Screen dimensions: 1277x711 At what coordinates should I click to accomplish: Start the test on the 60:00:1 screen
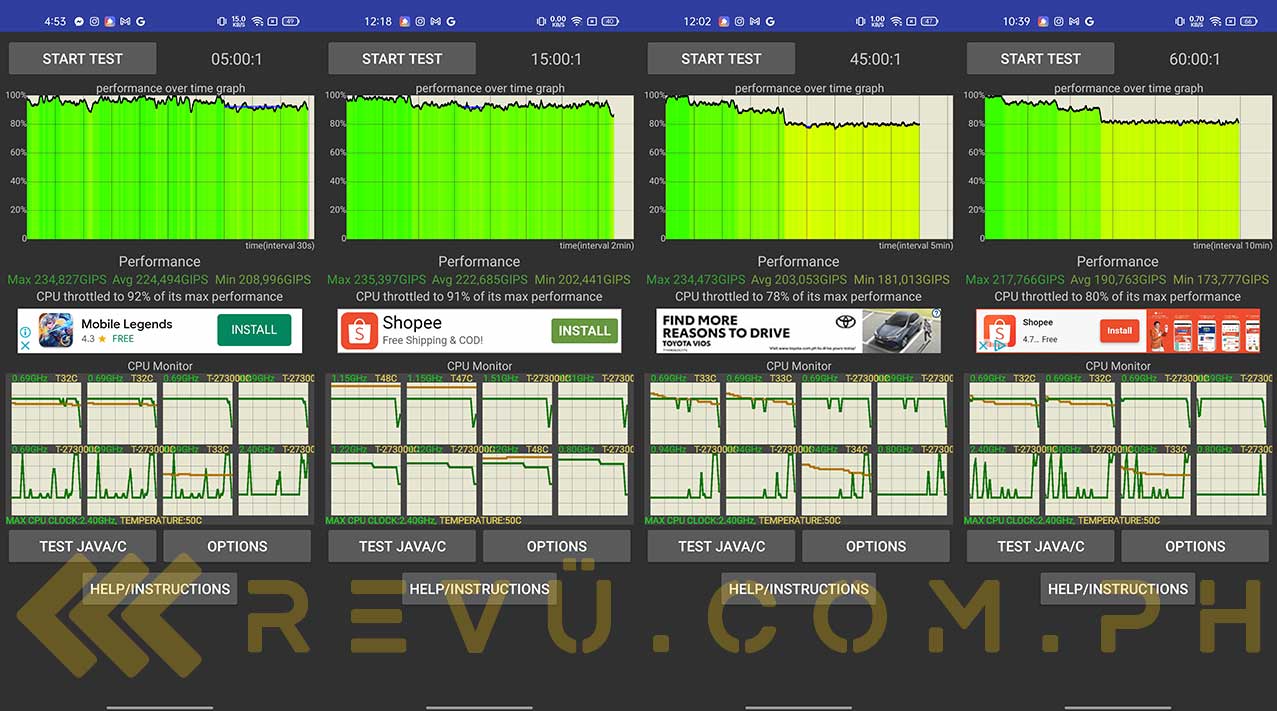(x=1040, y=59)
